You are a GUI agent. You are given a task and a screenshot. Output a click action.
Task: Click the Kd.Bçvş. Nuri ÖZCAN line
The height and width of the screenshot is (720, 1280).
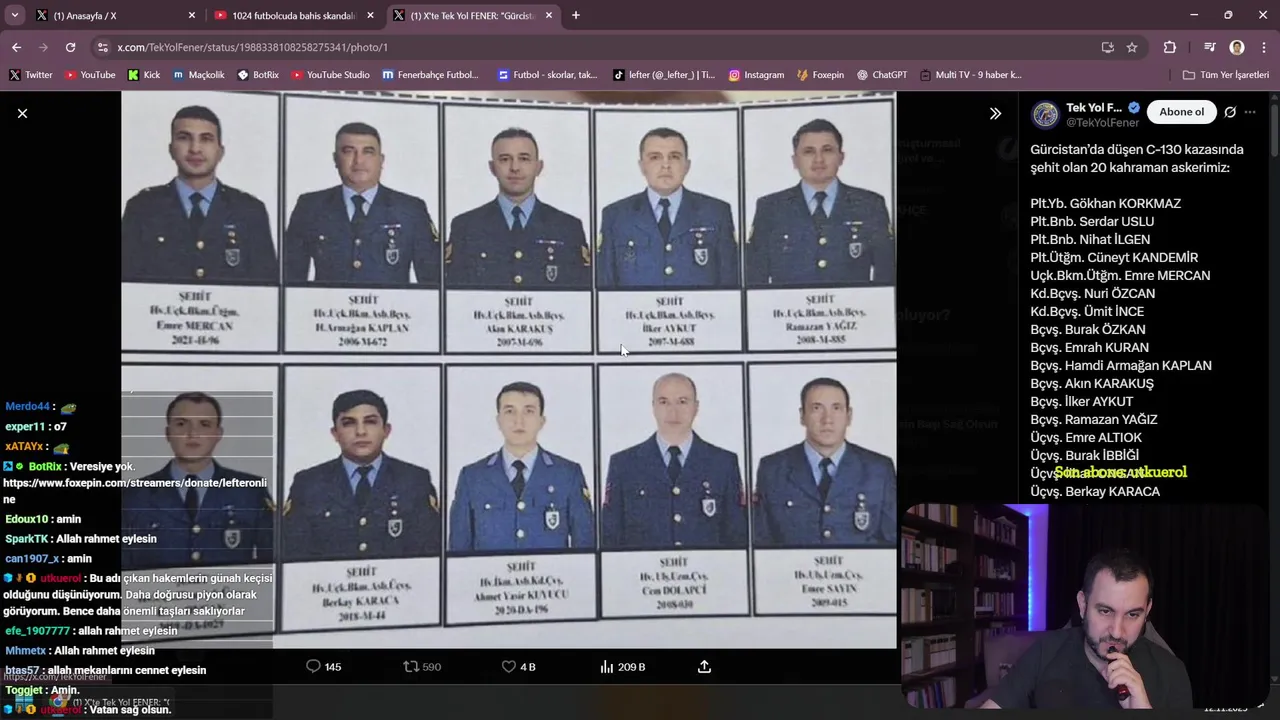[1092, 293]
